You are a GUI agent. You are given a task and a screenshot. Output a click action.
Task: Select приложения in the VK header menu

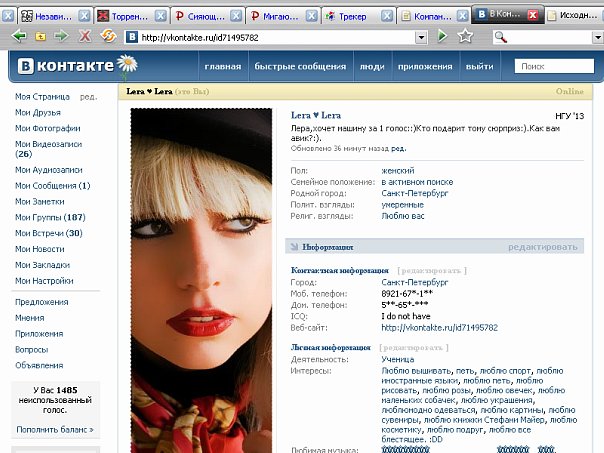coord(424,67)
